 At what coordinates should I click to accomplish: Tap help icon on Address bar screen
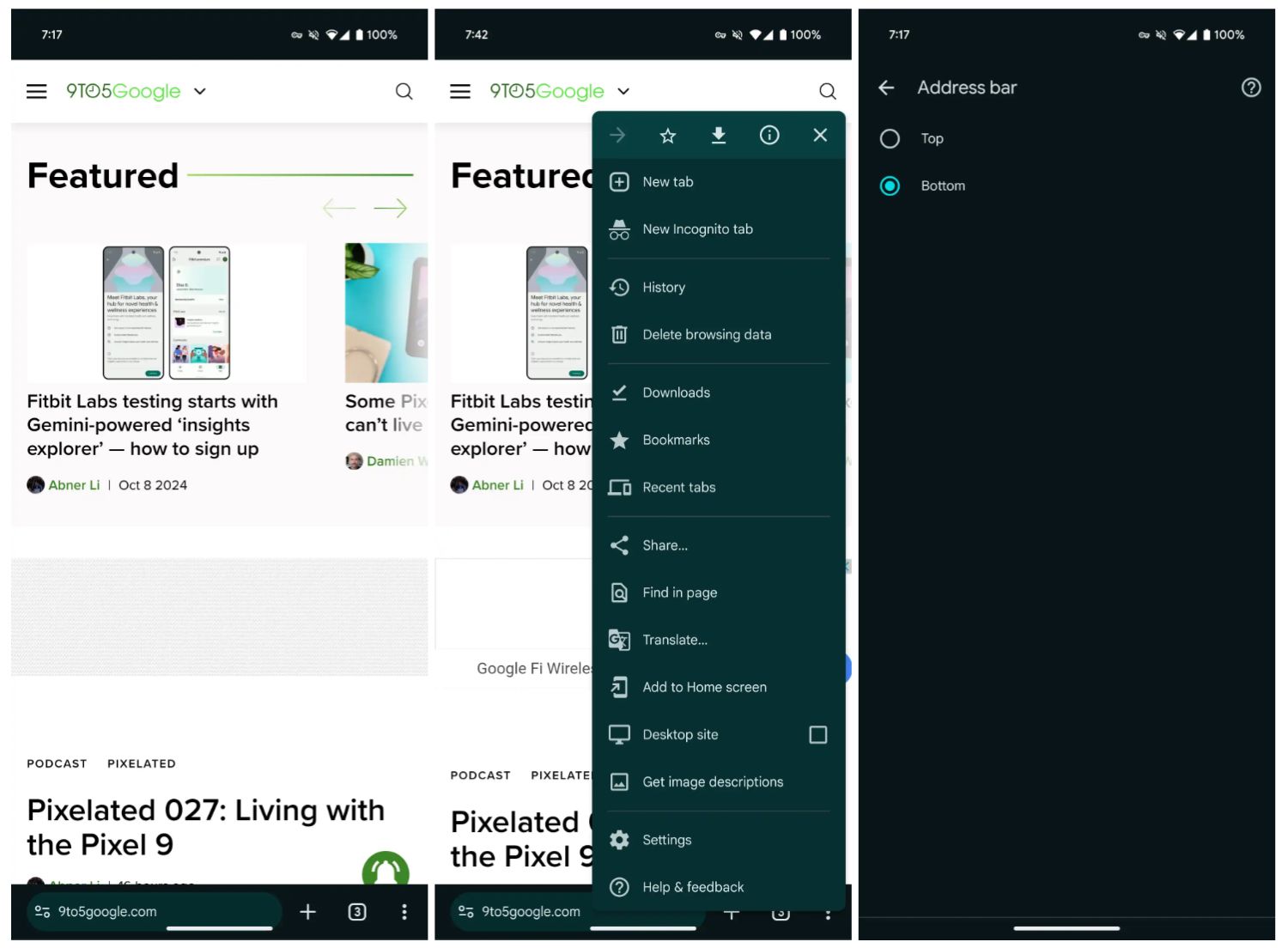coord(1251,88)
